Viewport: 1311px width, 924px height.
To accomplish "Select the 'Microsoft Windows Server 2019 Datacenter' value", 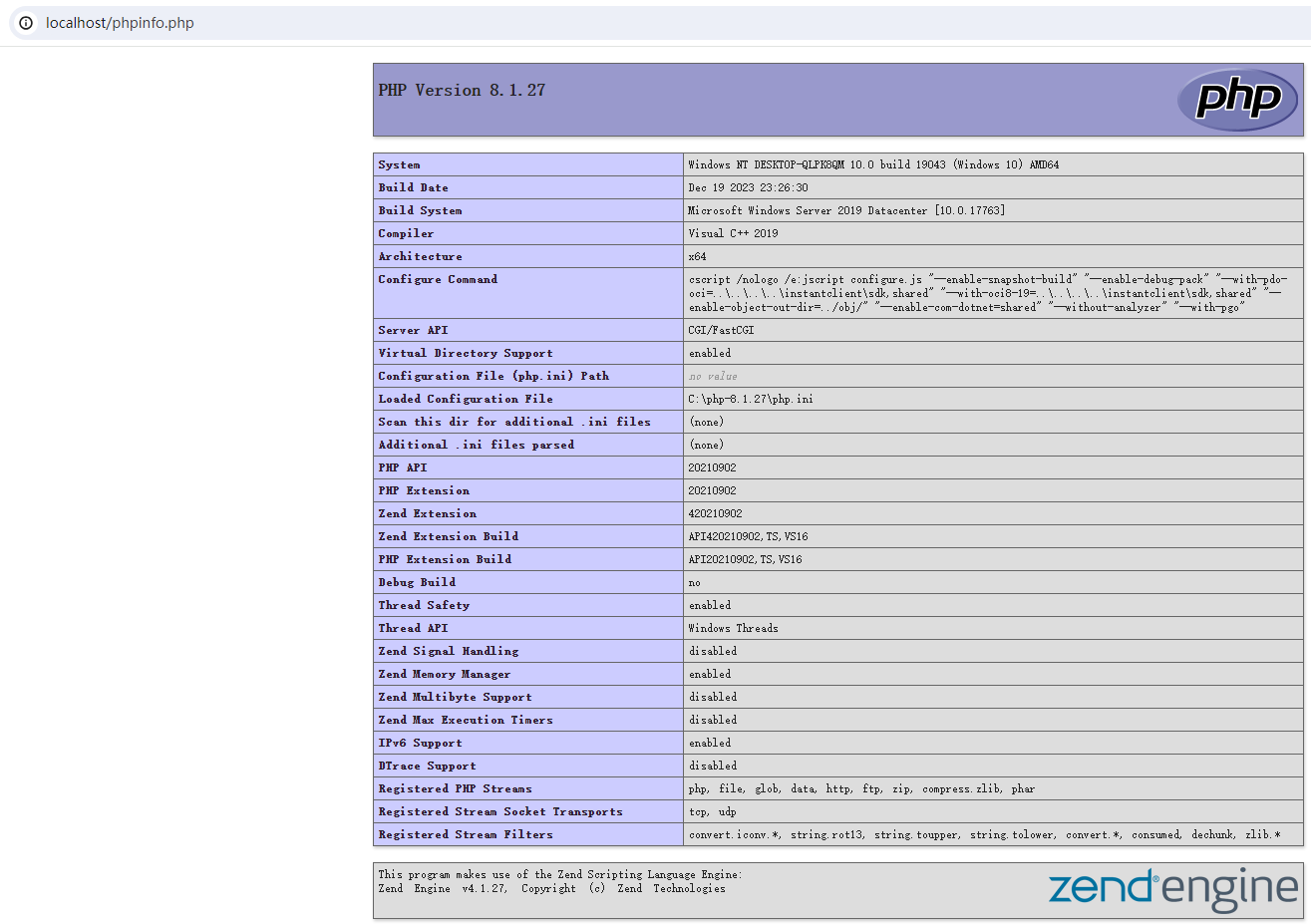I will [846, 211].
